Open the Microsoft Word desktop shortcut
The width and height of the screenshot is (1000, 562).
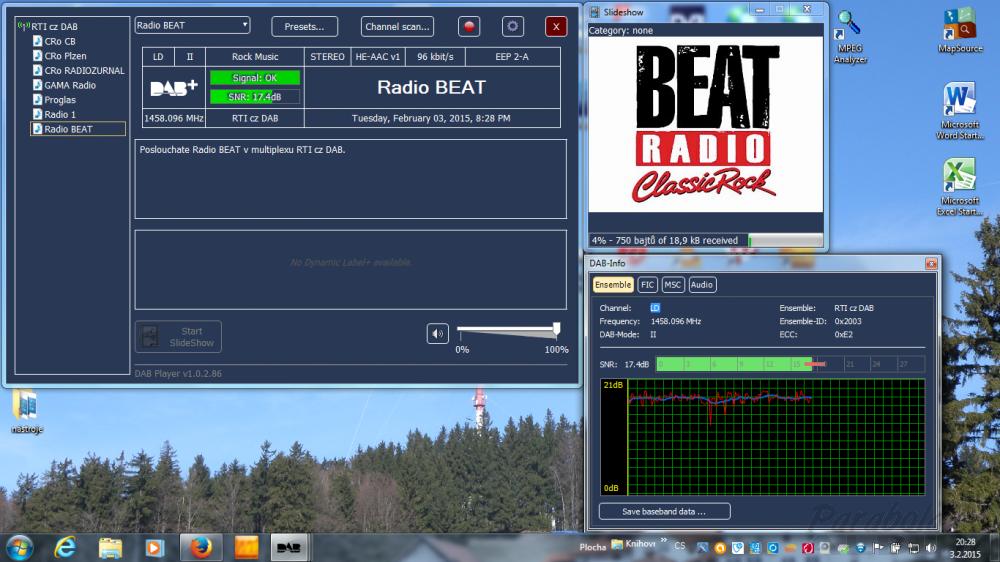(x=960, y=111)
